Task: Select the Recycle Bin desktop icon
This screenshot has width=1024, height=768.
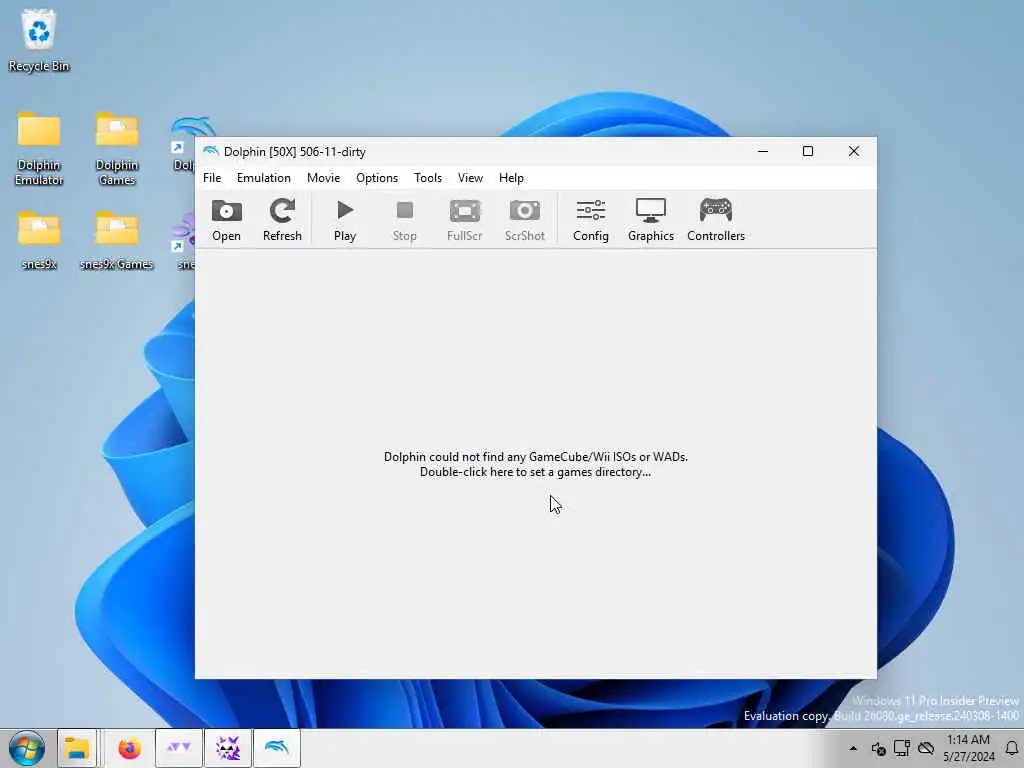Action: 39,40
